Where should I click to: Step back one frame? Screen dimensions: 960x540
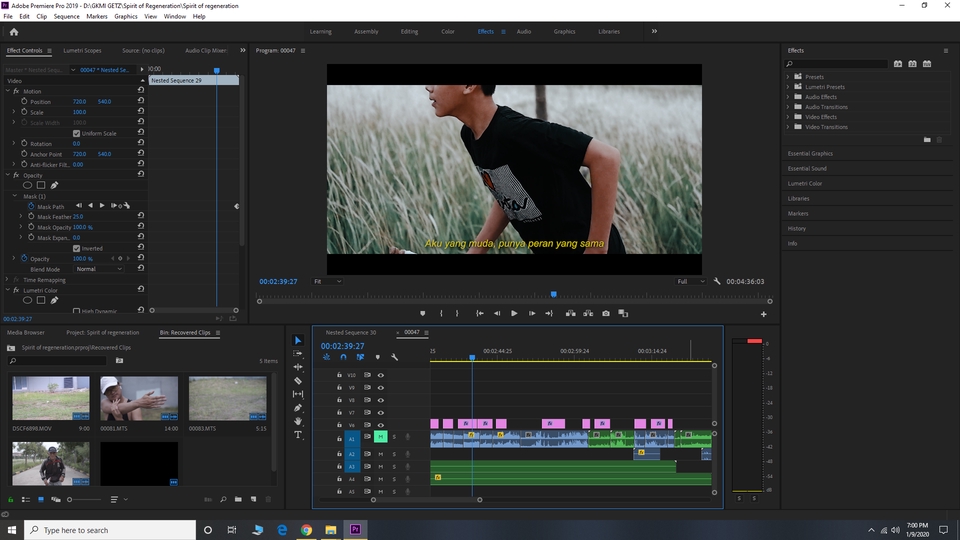pos(497,313)
